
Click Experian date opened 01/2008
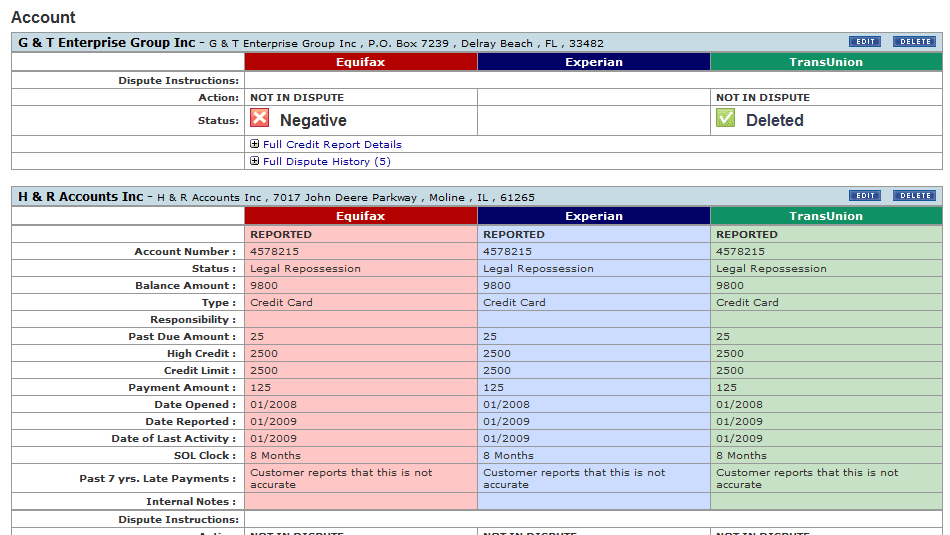(x=506, y=404)
